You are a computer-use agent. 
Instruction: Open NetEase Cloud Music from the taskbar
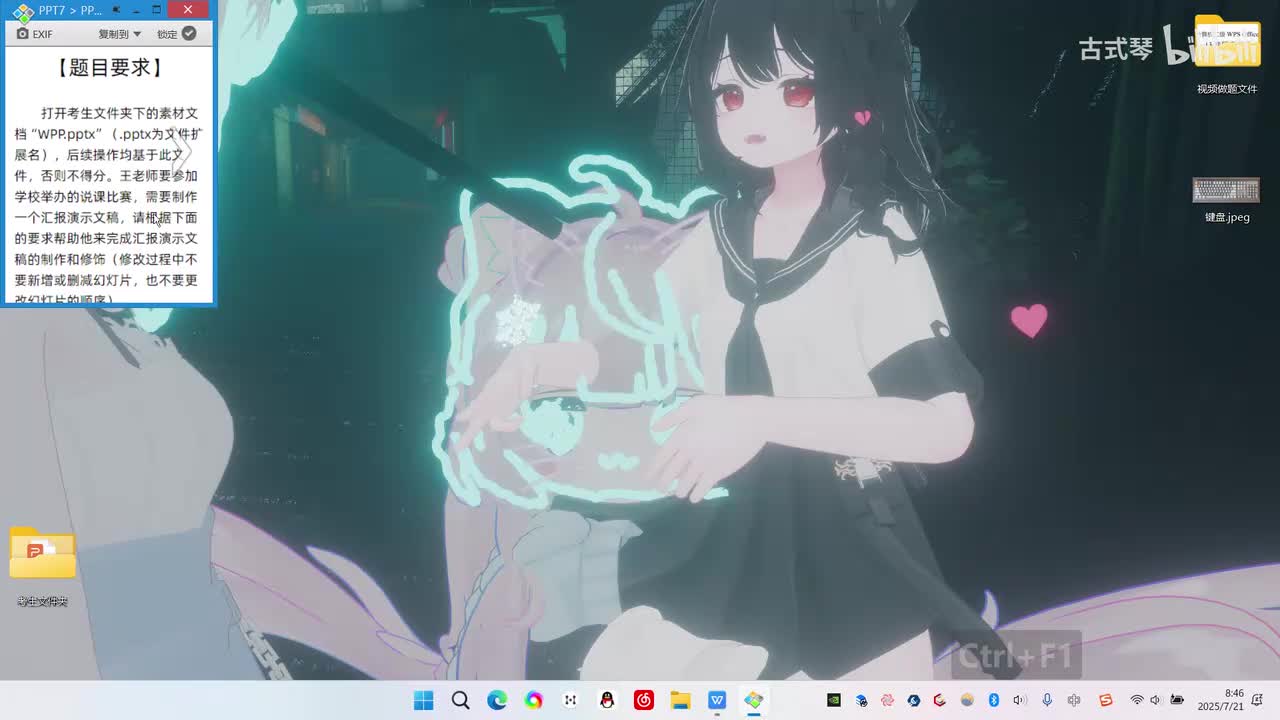click(x=644, y=700)
